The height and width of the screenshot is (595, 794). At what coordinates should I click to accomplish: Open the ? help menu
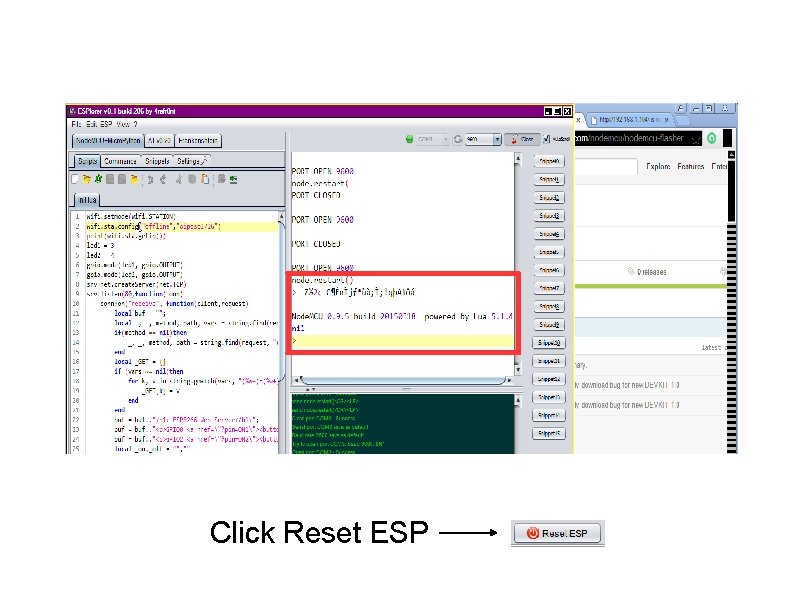(135, 124)
